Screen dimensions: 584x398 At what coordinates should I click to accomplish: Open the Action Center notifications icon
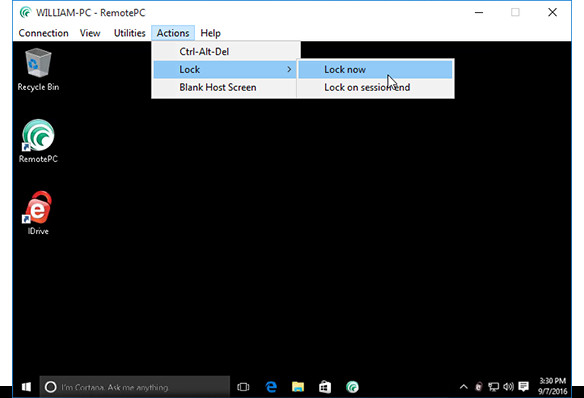click(524, 387)
